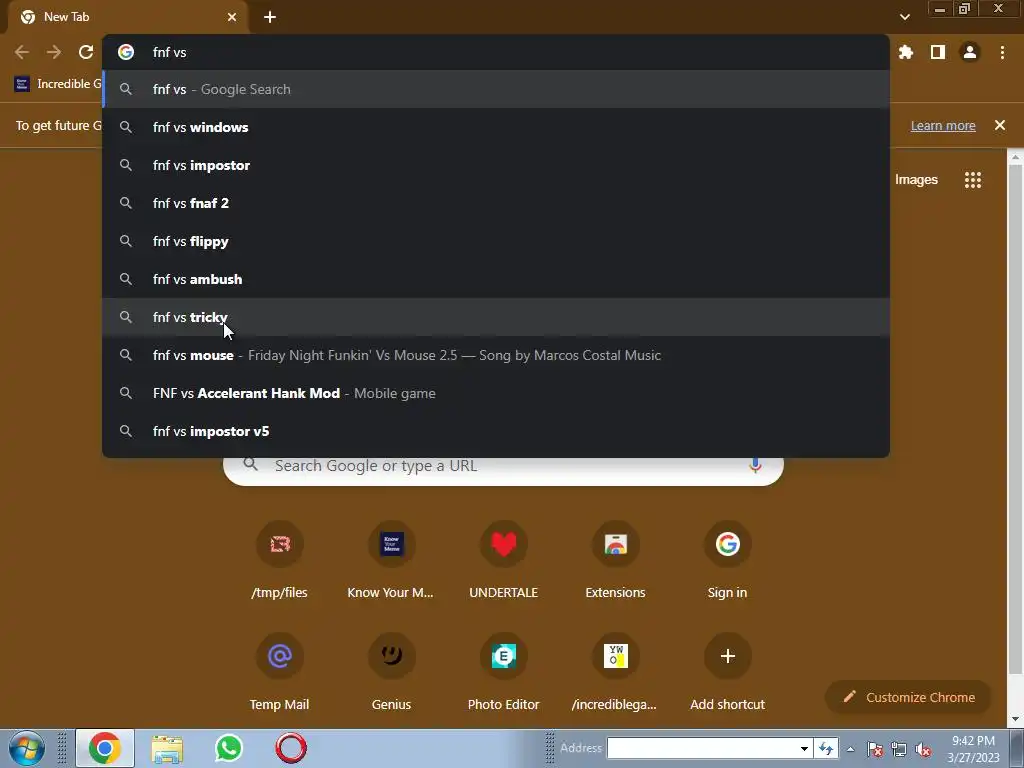This screenshot has height=768, width=1024.
Task: Choose the "fnf vs mouse" song suggestion
Action: (496, 355)
